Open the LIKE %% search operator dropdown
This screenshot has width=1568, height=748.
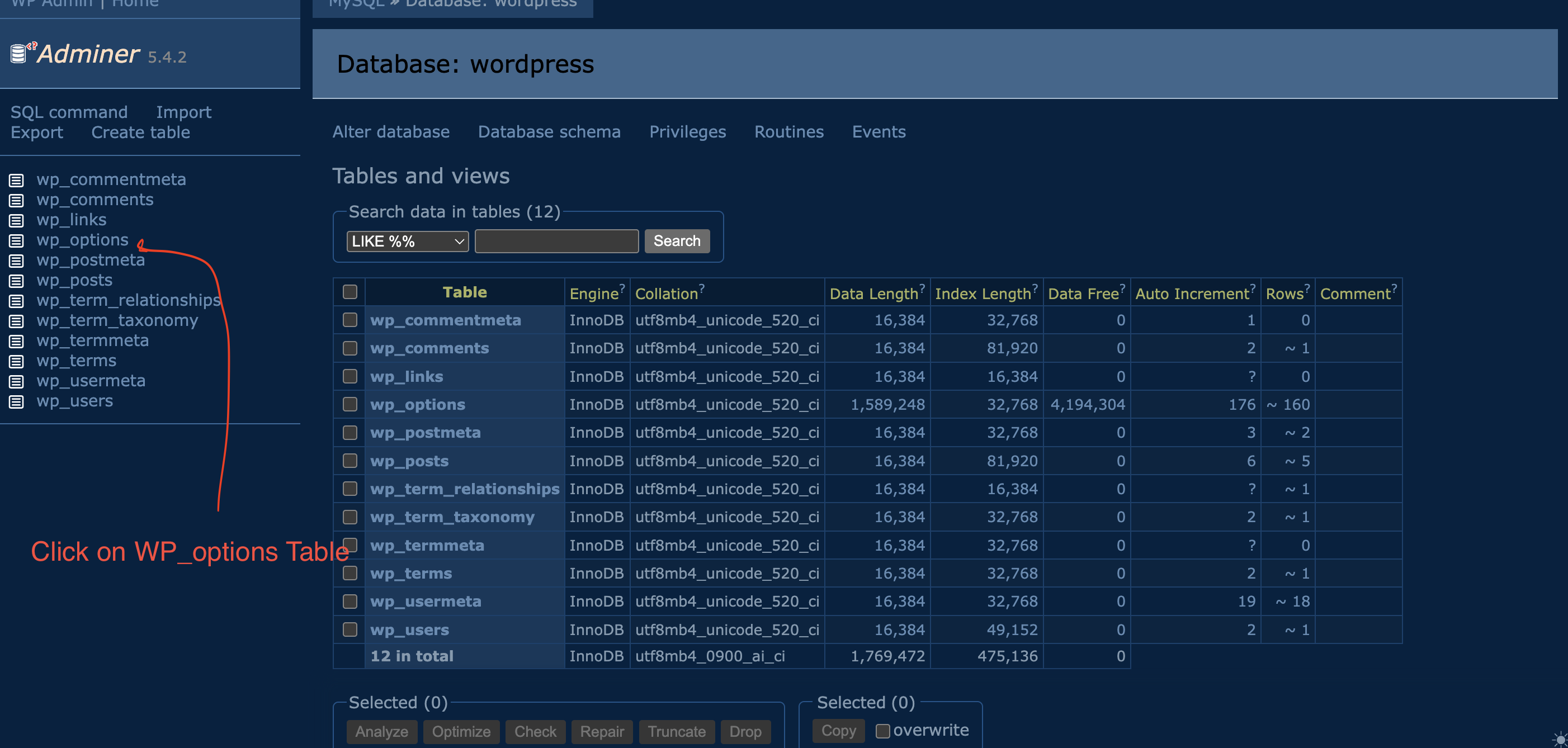[407, 241]
